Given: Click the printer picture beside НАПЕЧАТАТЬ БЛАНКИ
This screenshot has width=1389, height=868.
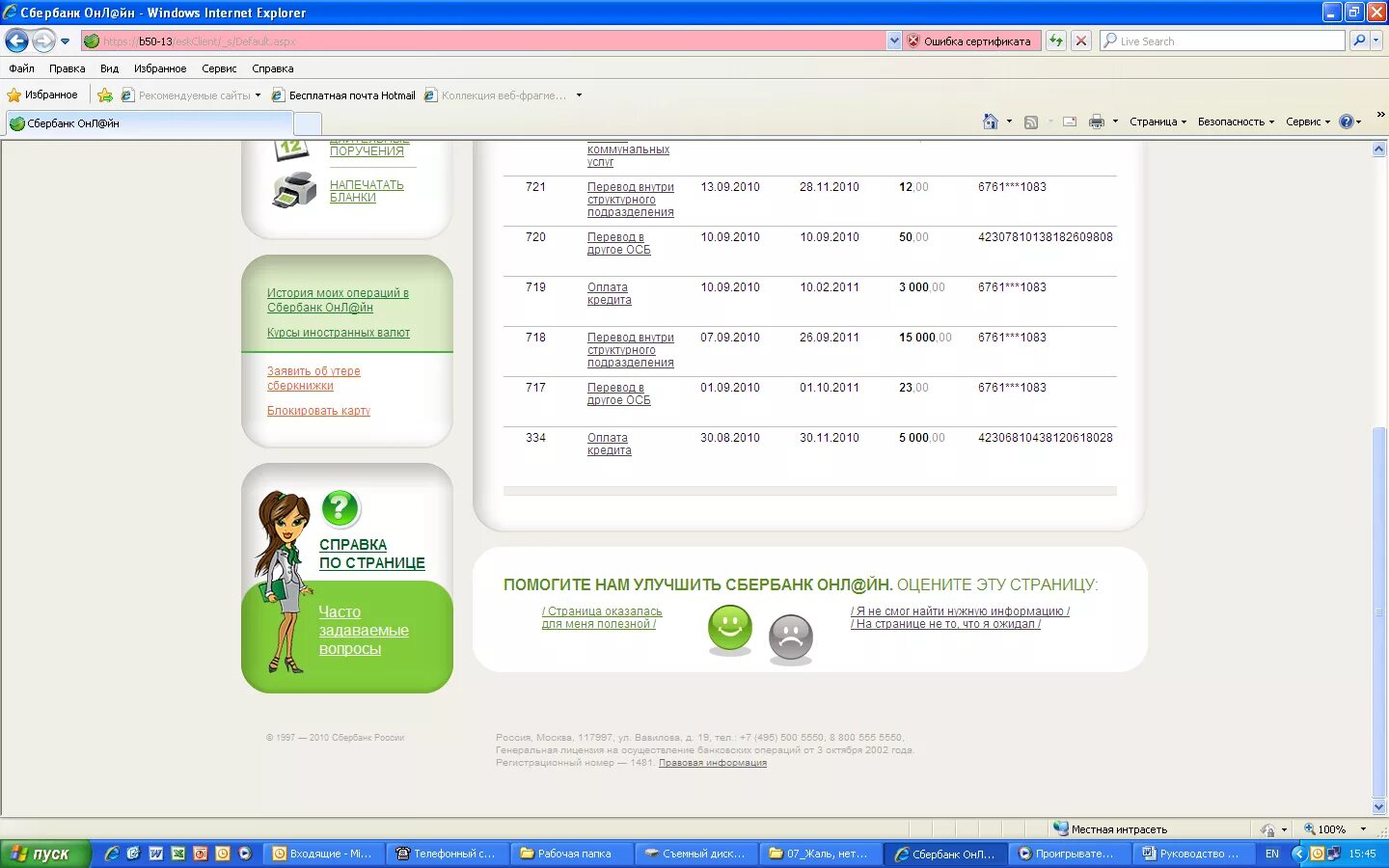Looking at the screenshot, I should tap(294, 190).
